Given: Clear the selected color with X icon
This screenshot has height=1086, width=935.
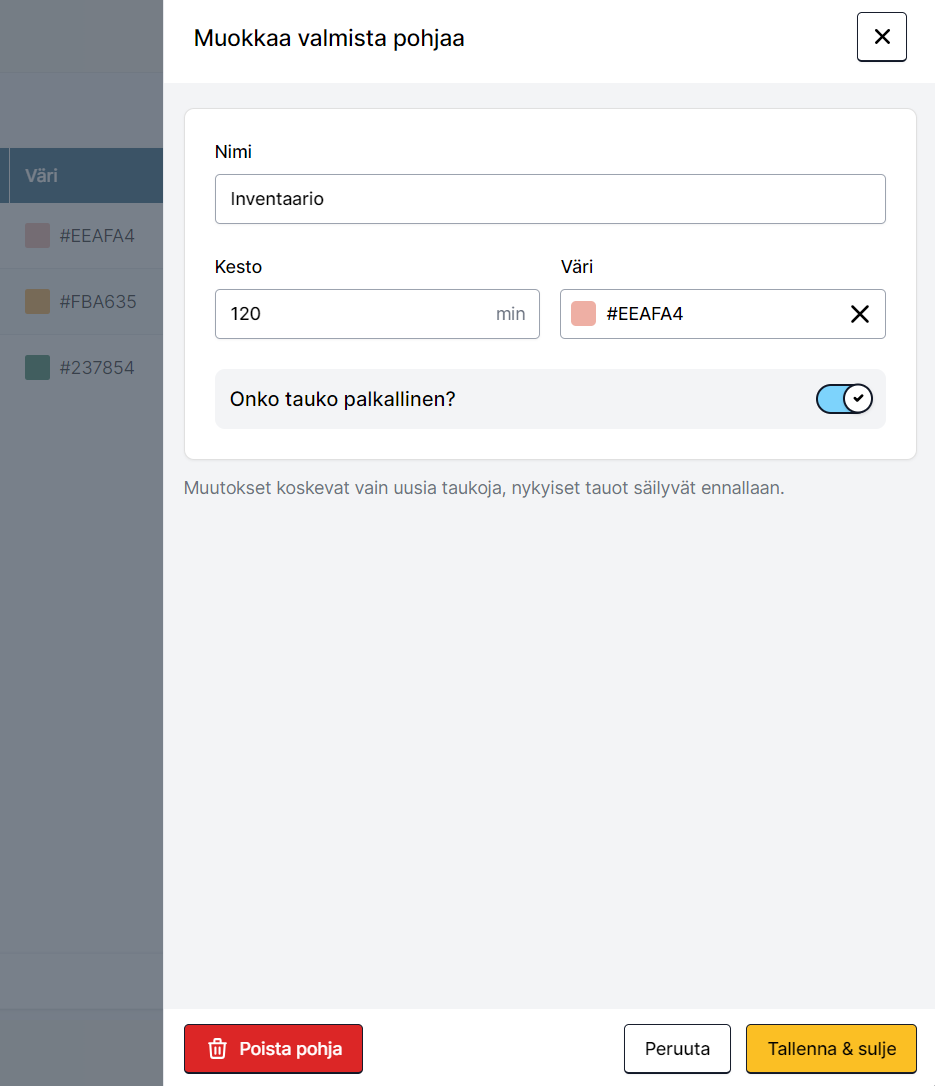Looking at the screenshot, I should 859,314.
